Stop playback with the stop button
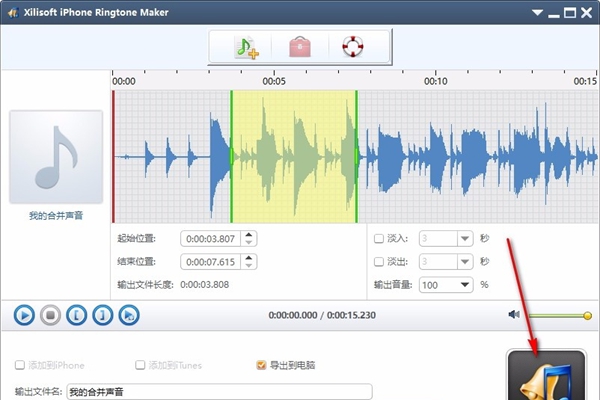Viewport: 600px width, 400px height. pos(51,315)
